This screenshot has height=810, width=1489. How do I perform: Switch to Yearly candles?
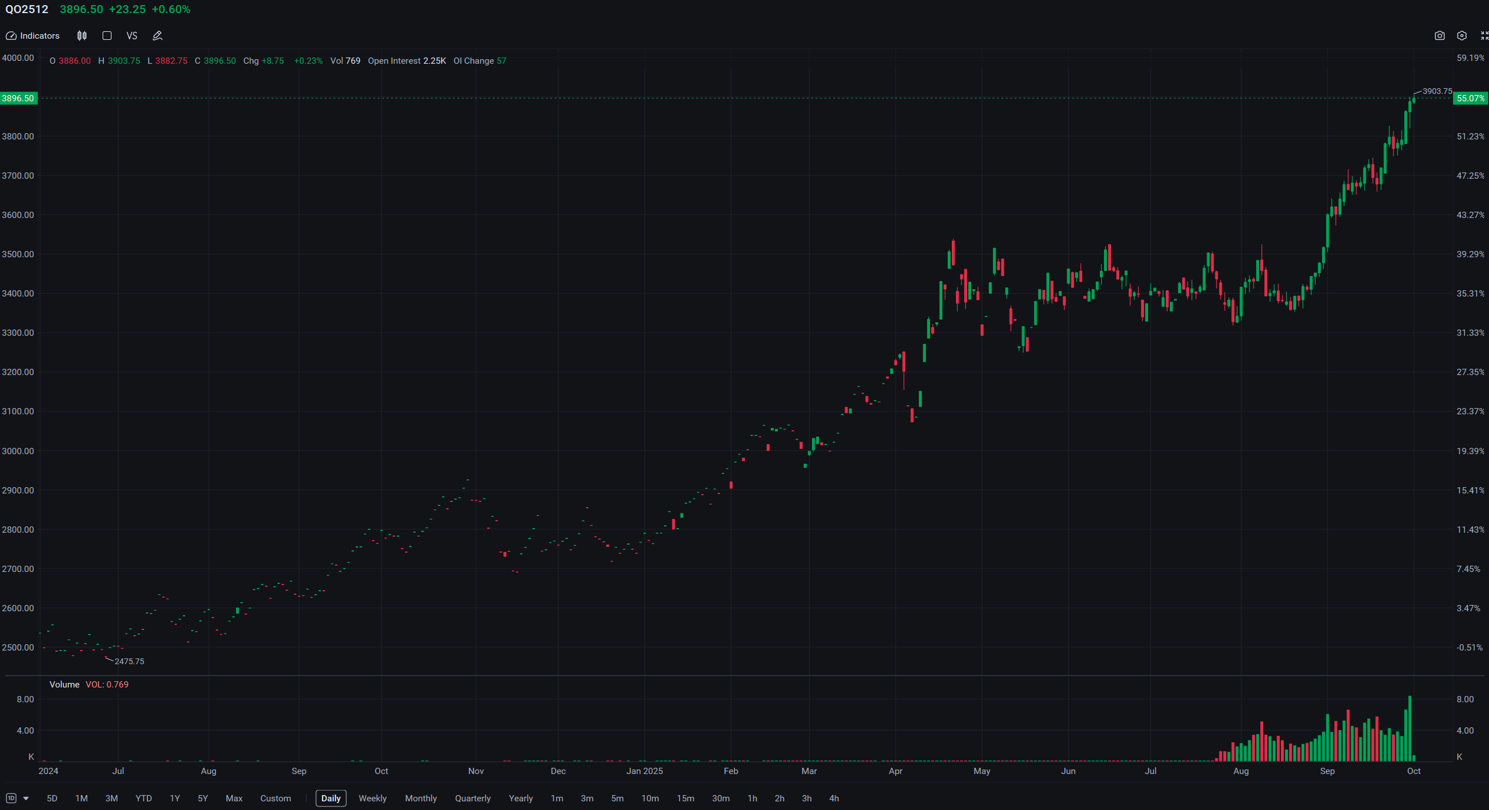tap(521, 799)
